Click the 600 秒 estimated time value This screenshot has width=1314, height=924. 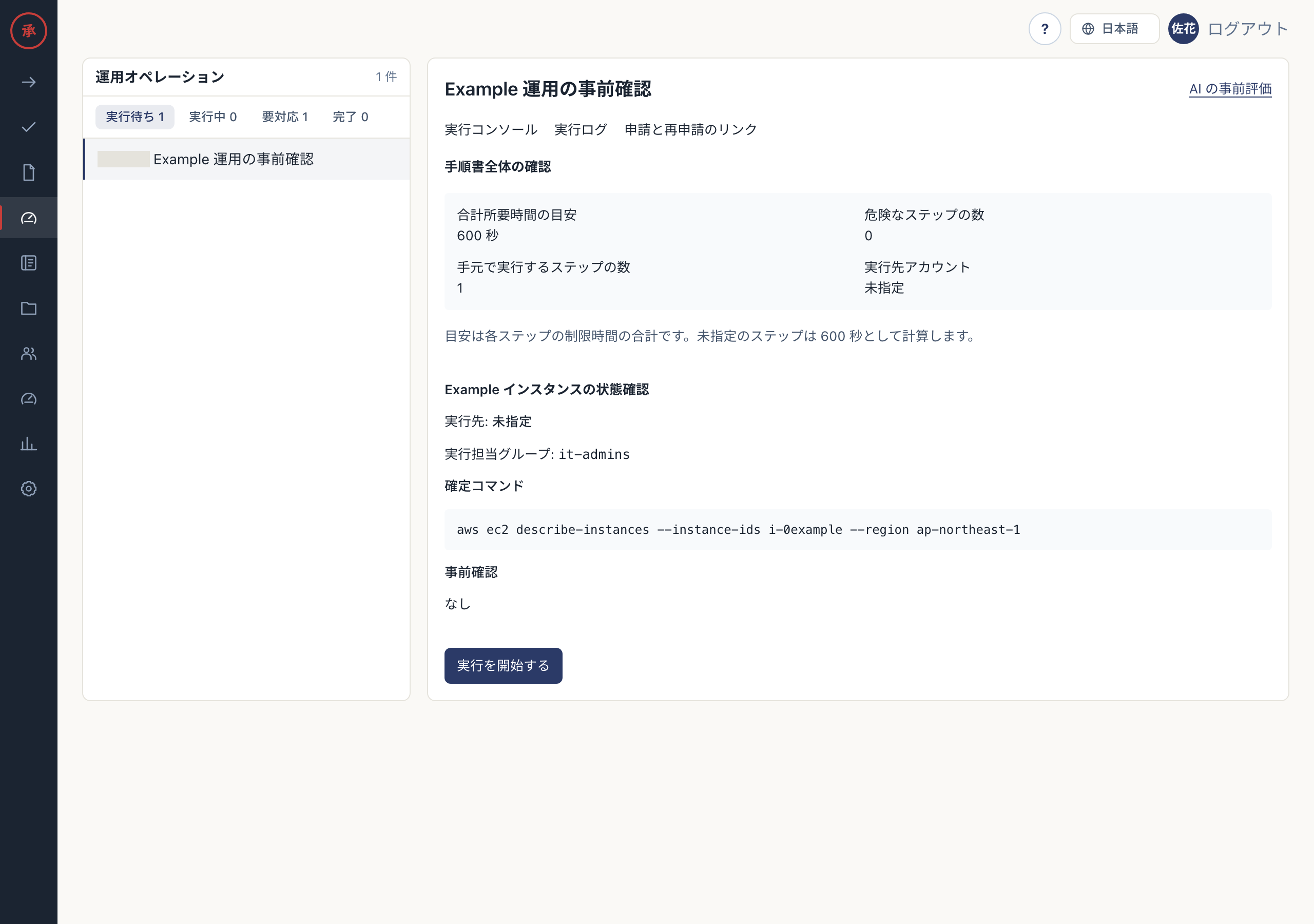pyautogui.click(x=477, y=236)
